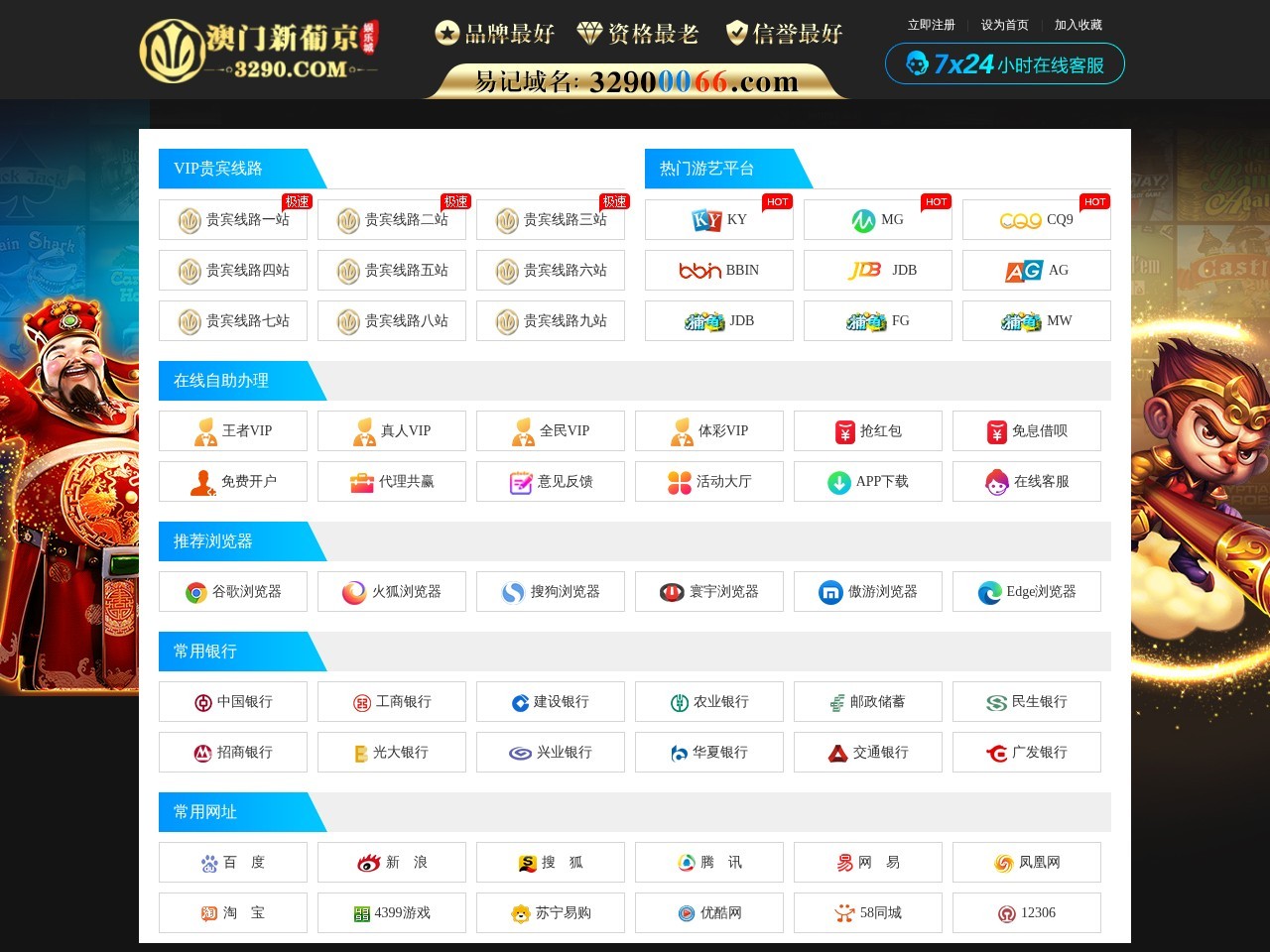Click the 立即注册 link
Viewport: 1270px width, 952px height.
coord(932,25)
